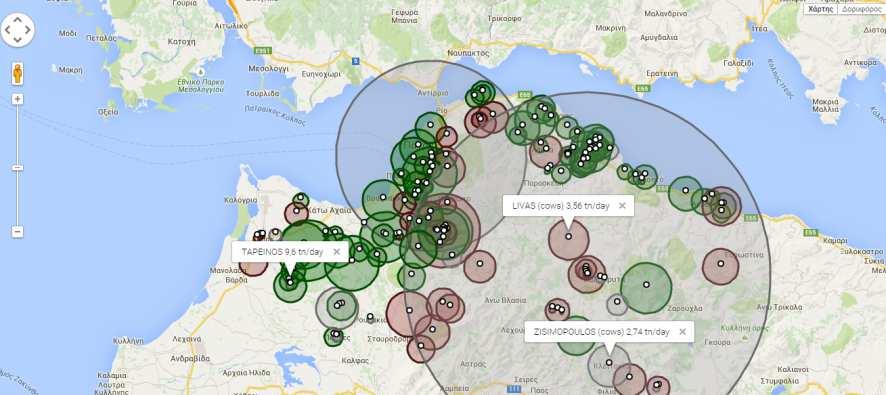Click the Μεσολόγγι city label

(x=268, y=68)
